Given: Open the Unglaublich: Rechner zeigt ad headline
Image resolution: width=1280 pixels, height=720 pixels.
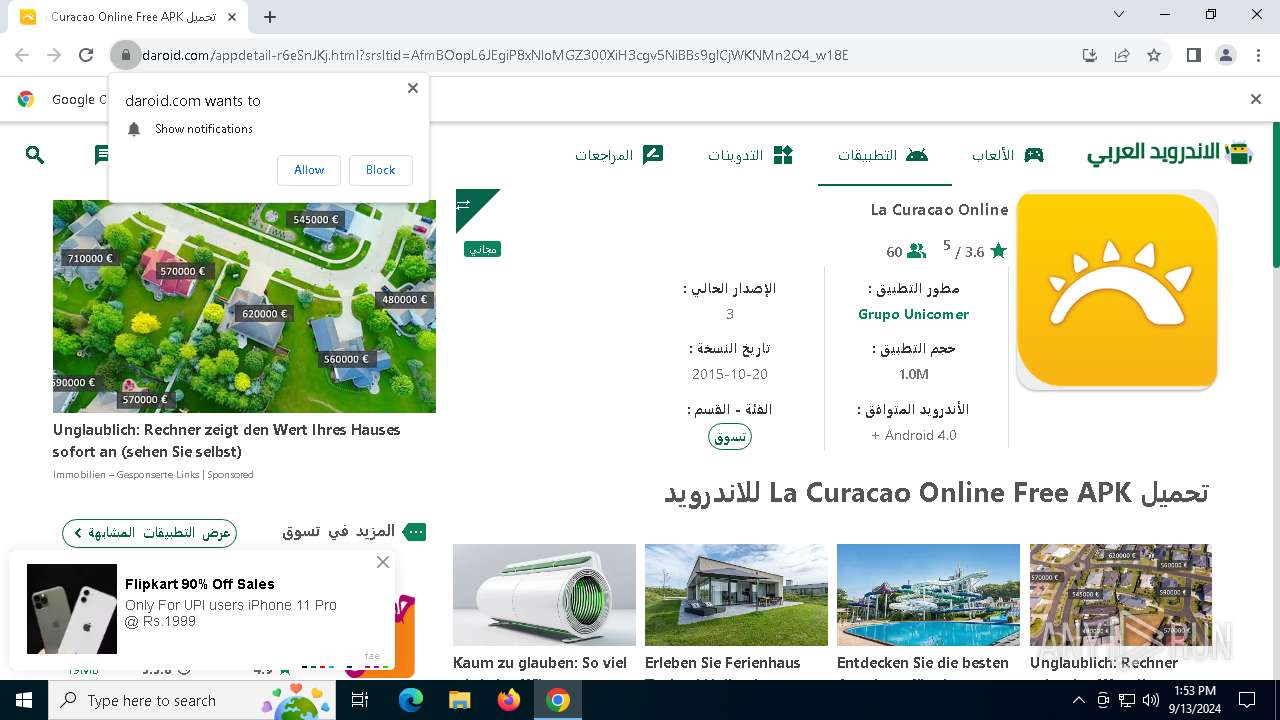Looking at the screenshot, I should coord(227,440).
